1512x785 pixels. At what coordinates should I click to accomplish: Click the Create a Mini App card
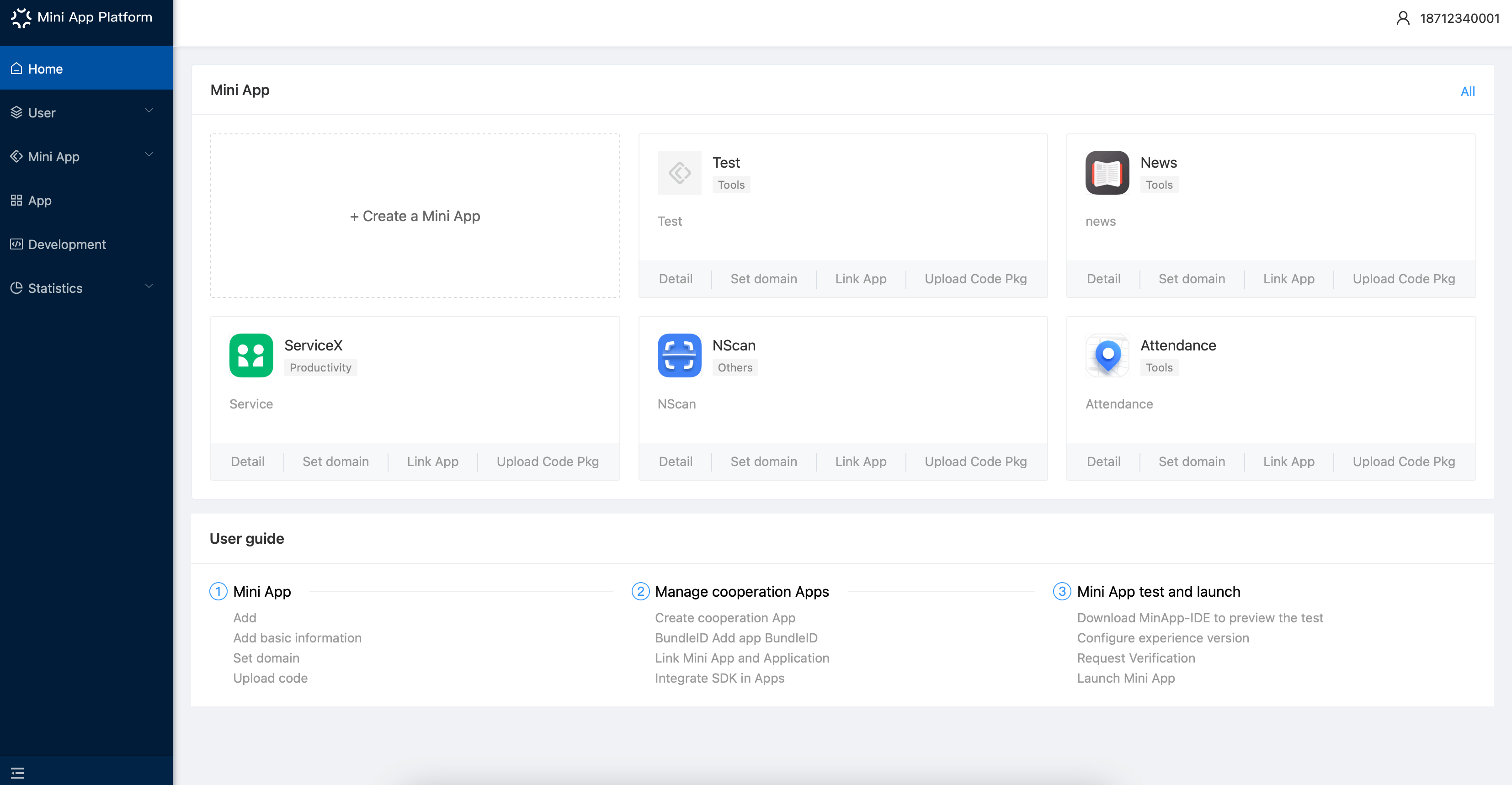(415, 216)
